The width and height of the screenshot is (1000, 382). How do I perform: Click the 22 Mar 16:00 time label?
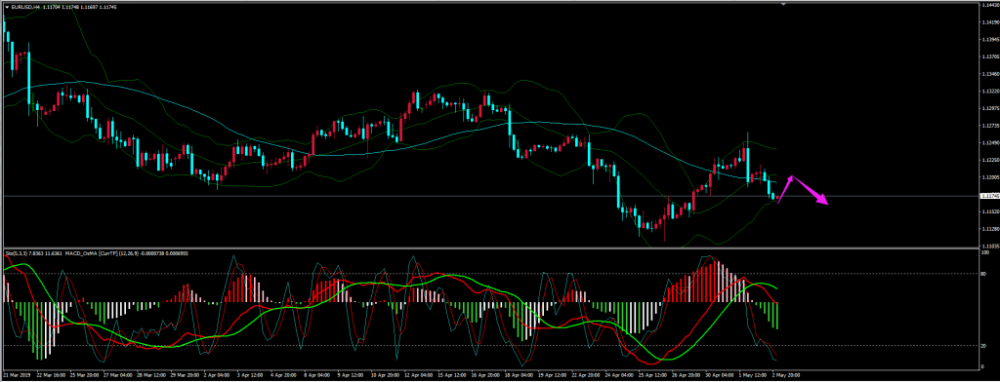click(x=51, y=374)
